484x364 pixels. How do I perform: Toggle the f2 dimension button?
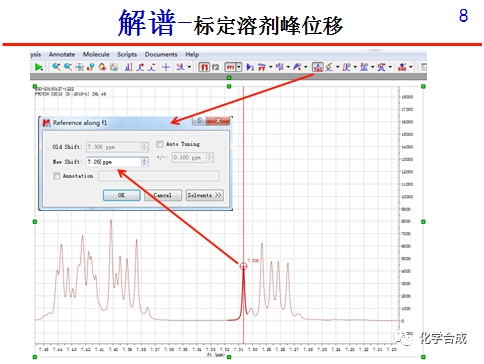[216, 67]
